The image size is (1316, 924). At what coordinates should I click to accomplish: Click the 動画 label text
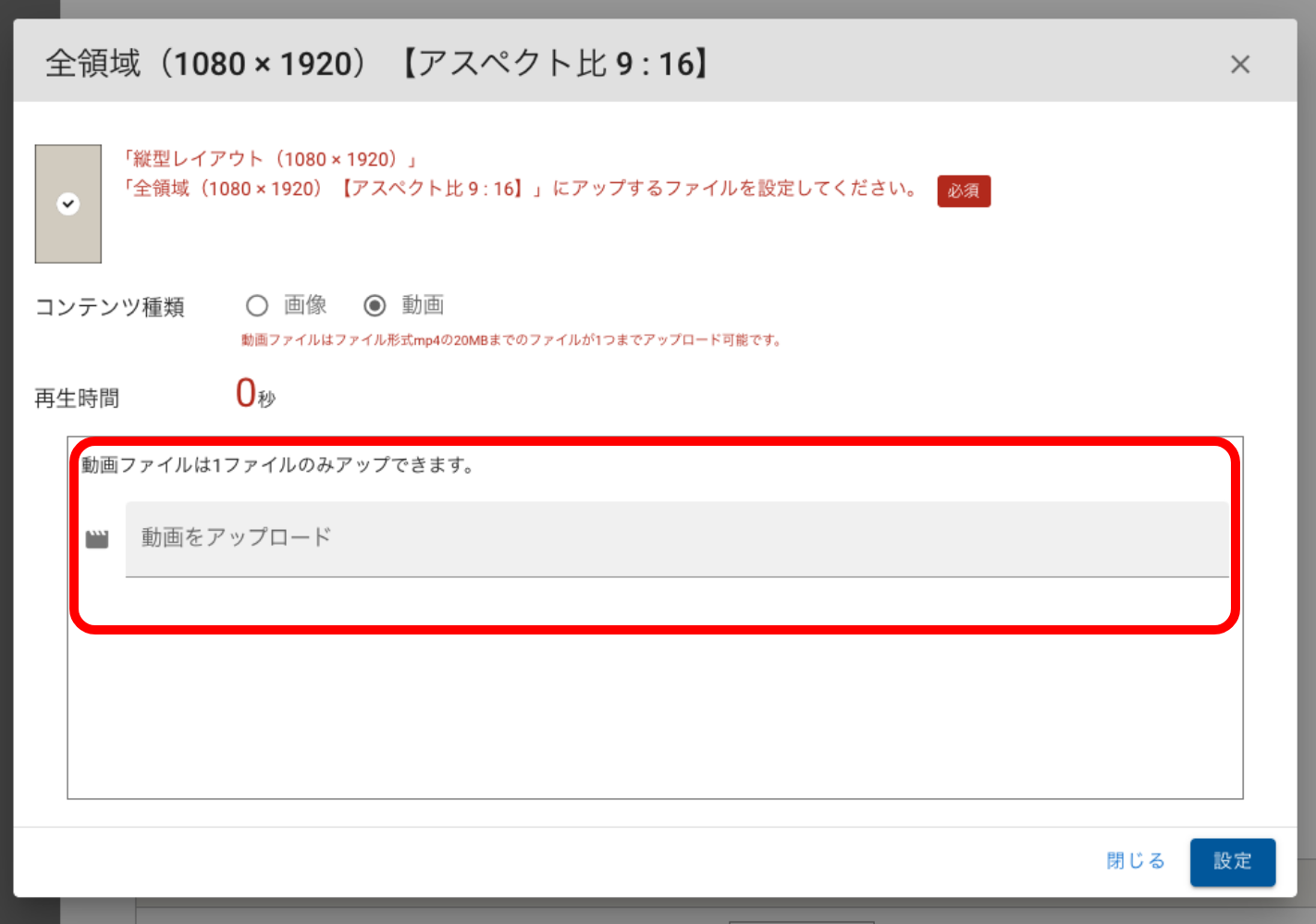pos(423,305)
